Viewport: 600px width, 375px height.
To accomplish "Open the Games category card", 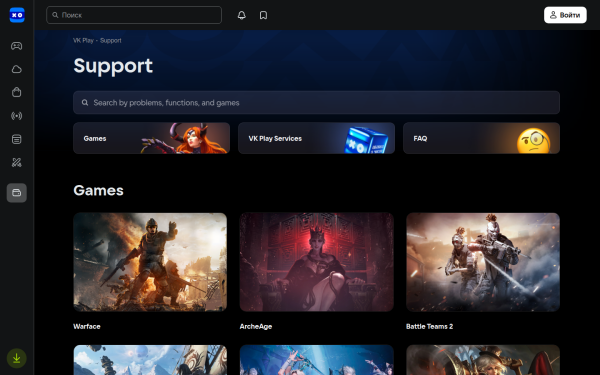I will [152, 138].
